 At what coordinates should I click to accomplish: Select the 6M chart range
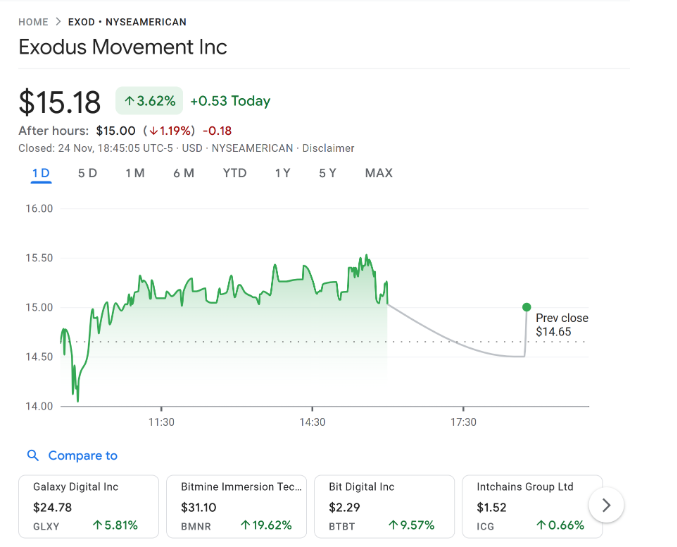(x=183, y=173)
